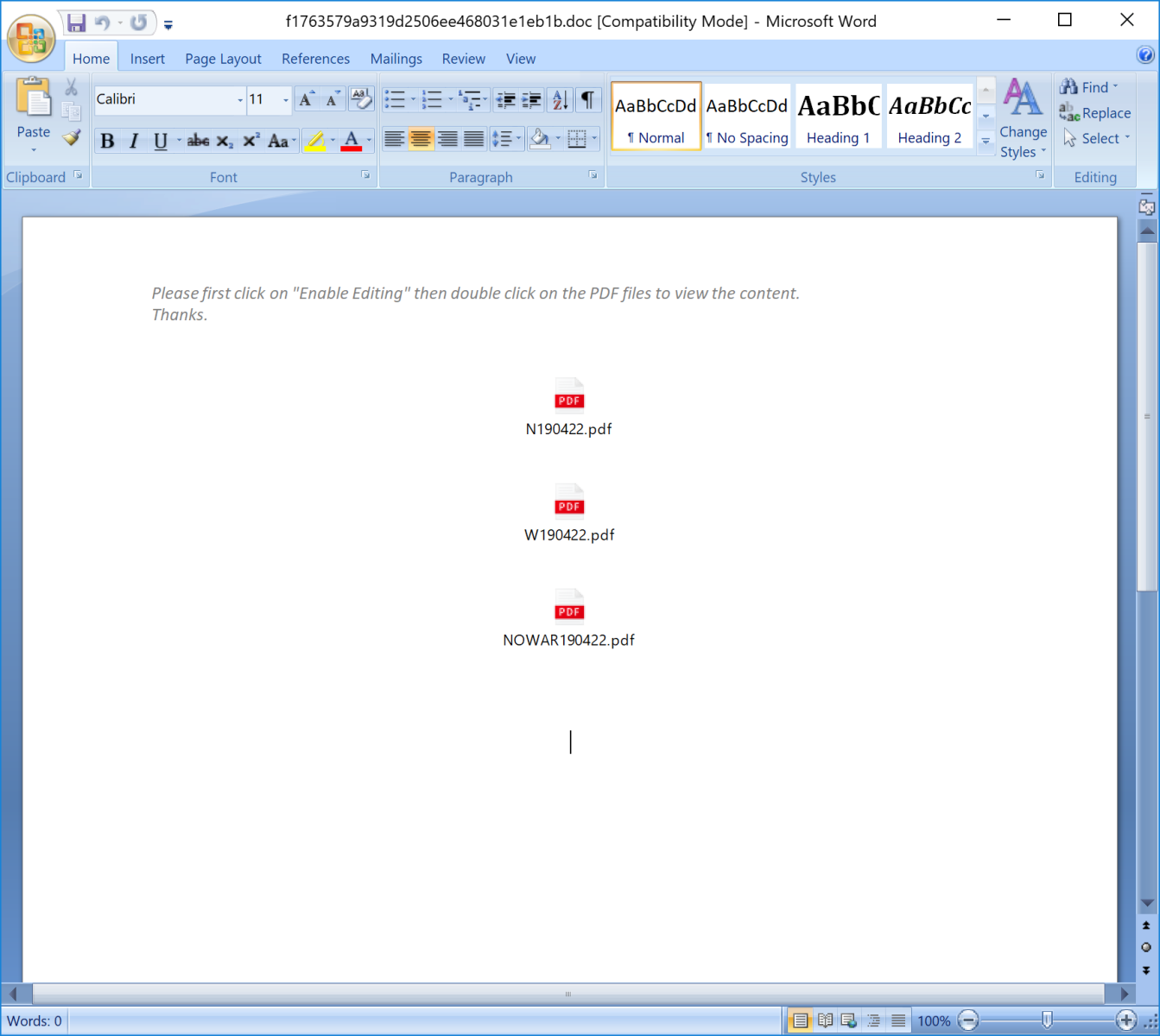Click the Replace button

pyautogui.click(x=1095, y=113)
